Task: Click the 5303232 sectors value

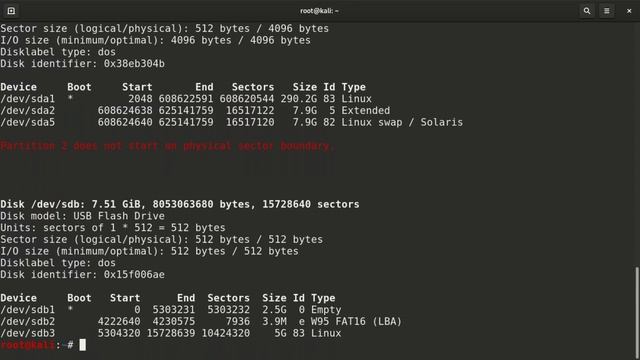Action: pos(229,310)
